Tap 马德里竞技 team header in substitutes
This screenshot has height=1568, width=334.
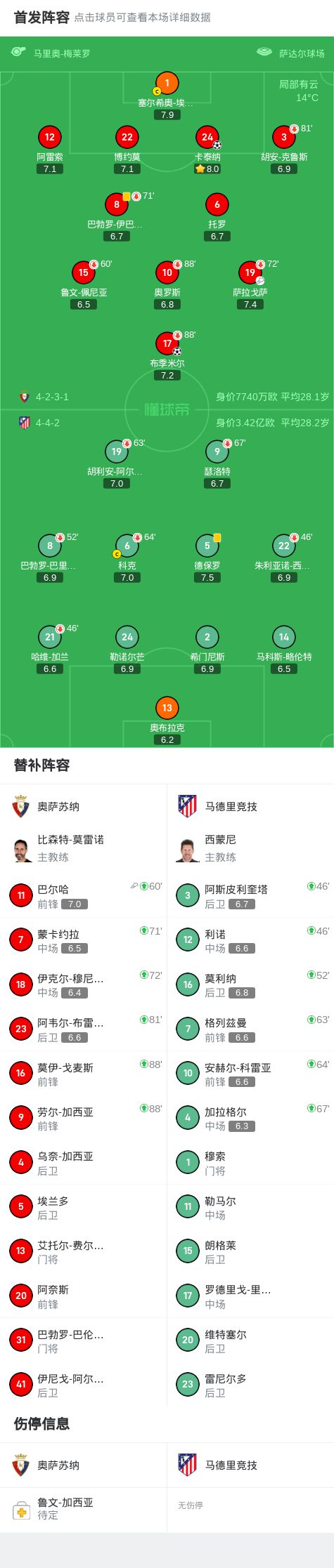pos(250,806)
